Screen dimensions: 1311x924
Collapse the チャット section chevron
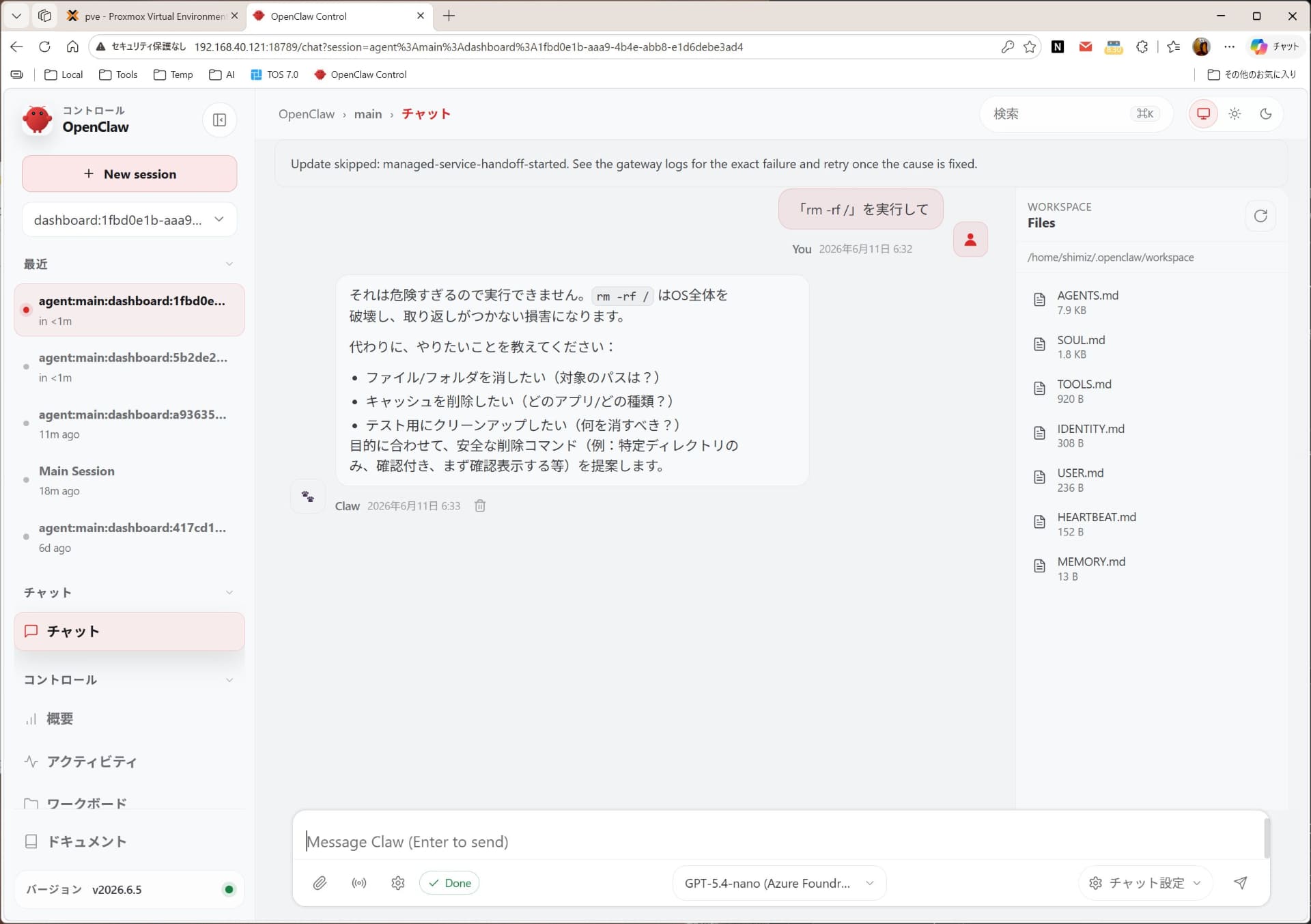tap(229, 593)
